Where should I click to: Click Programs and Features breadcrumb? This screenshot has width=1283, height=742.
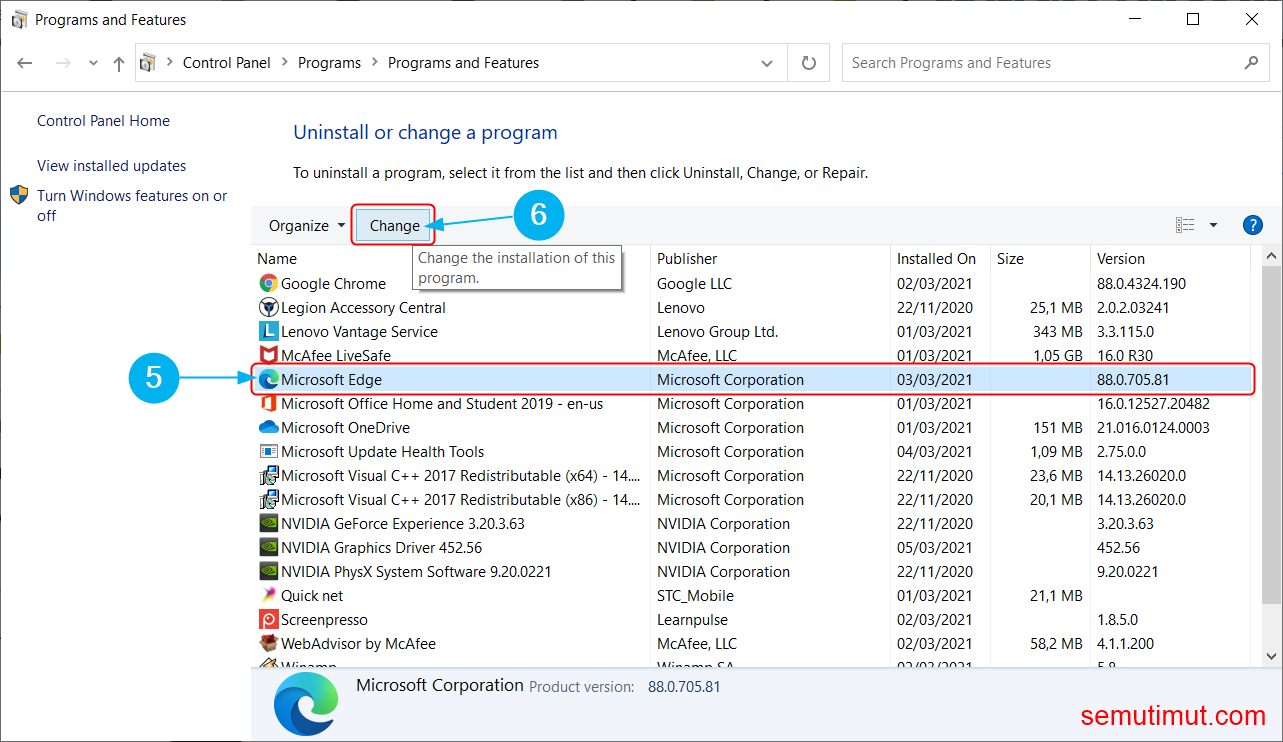click(x=463, y=63)
